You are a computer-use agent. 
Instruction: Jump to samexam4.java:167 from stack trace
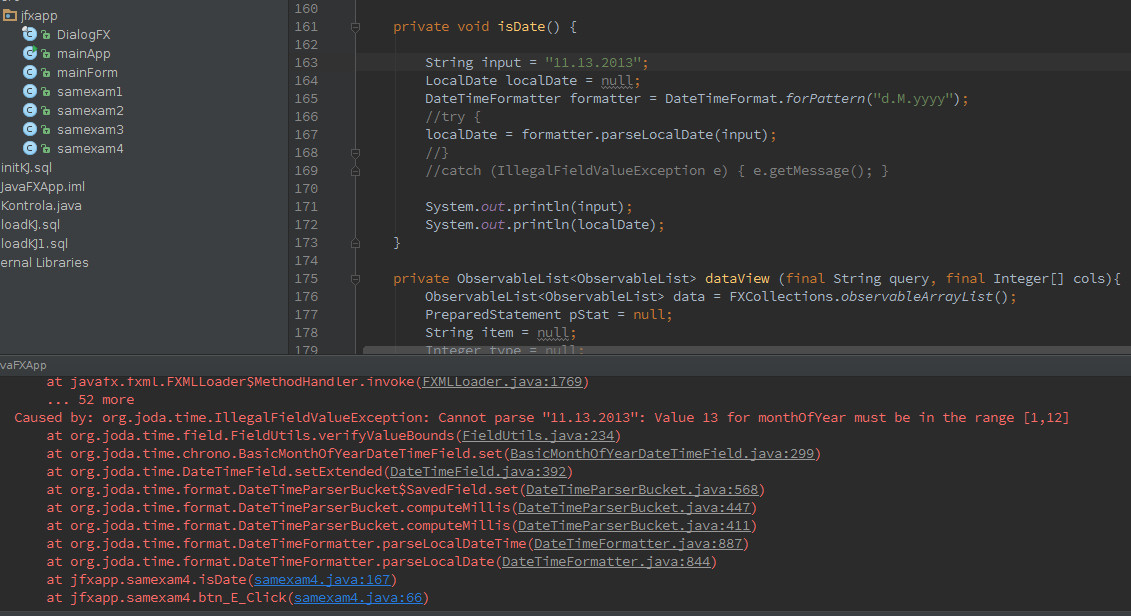pos(322,580)
